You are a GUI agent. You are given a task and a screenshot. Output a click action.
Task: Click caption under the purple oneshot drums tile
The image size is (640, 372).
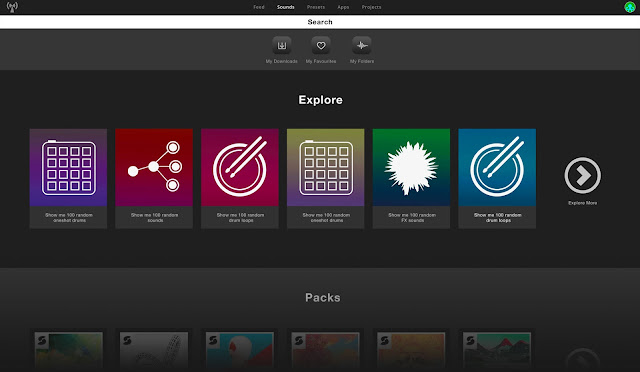69,218
